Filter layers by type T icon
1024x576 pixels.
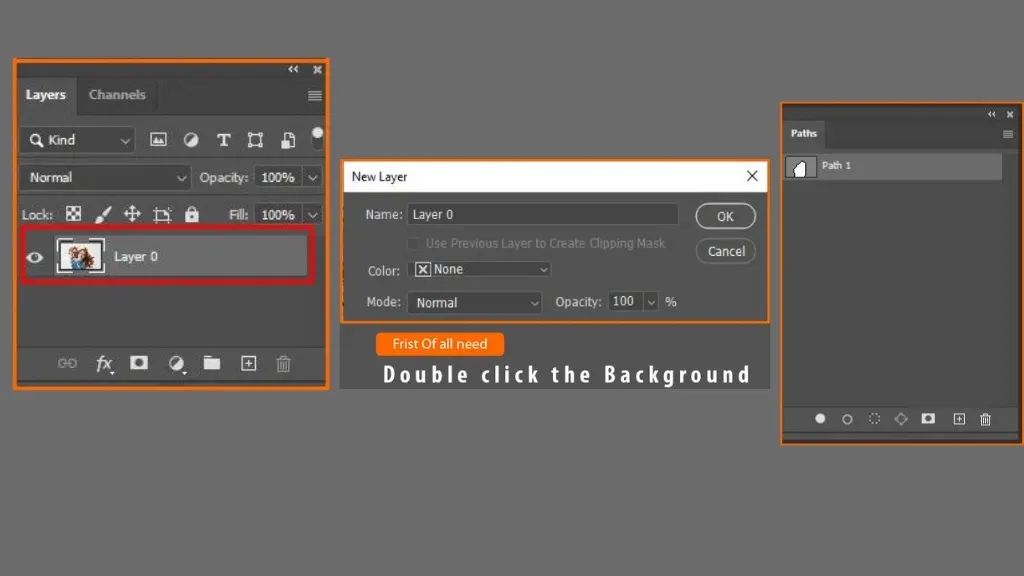click(x=223, y=140)
